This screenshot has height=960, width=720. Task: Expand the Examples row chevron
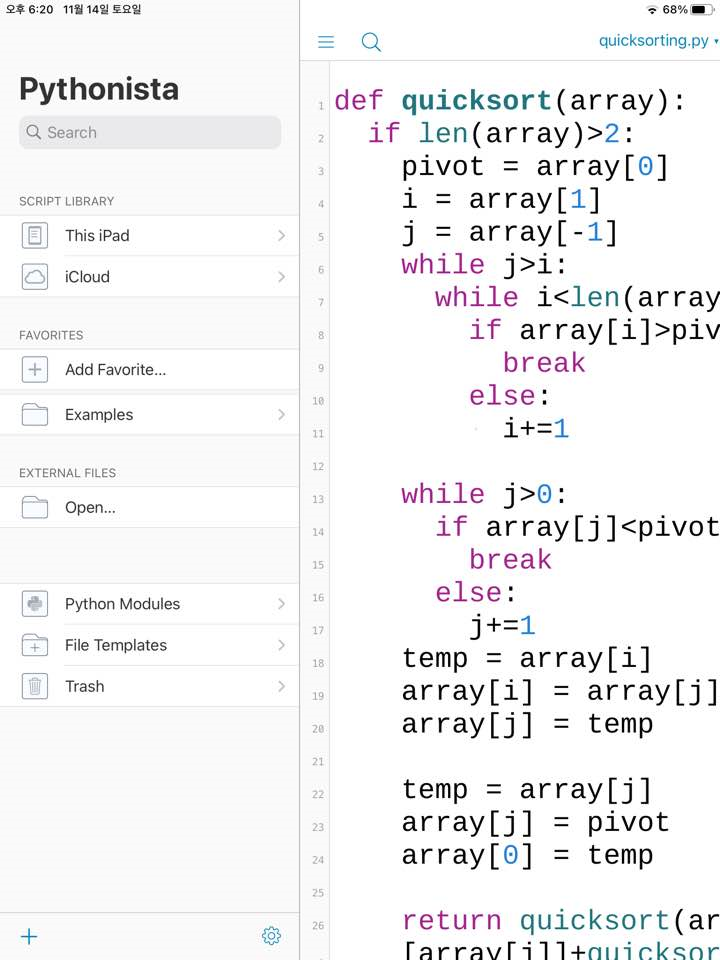click(281, 414)
